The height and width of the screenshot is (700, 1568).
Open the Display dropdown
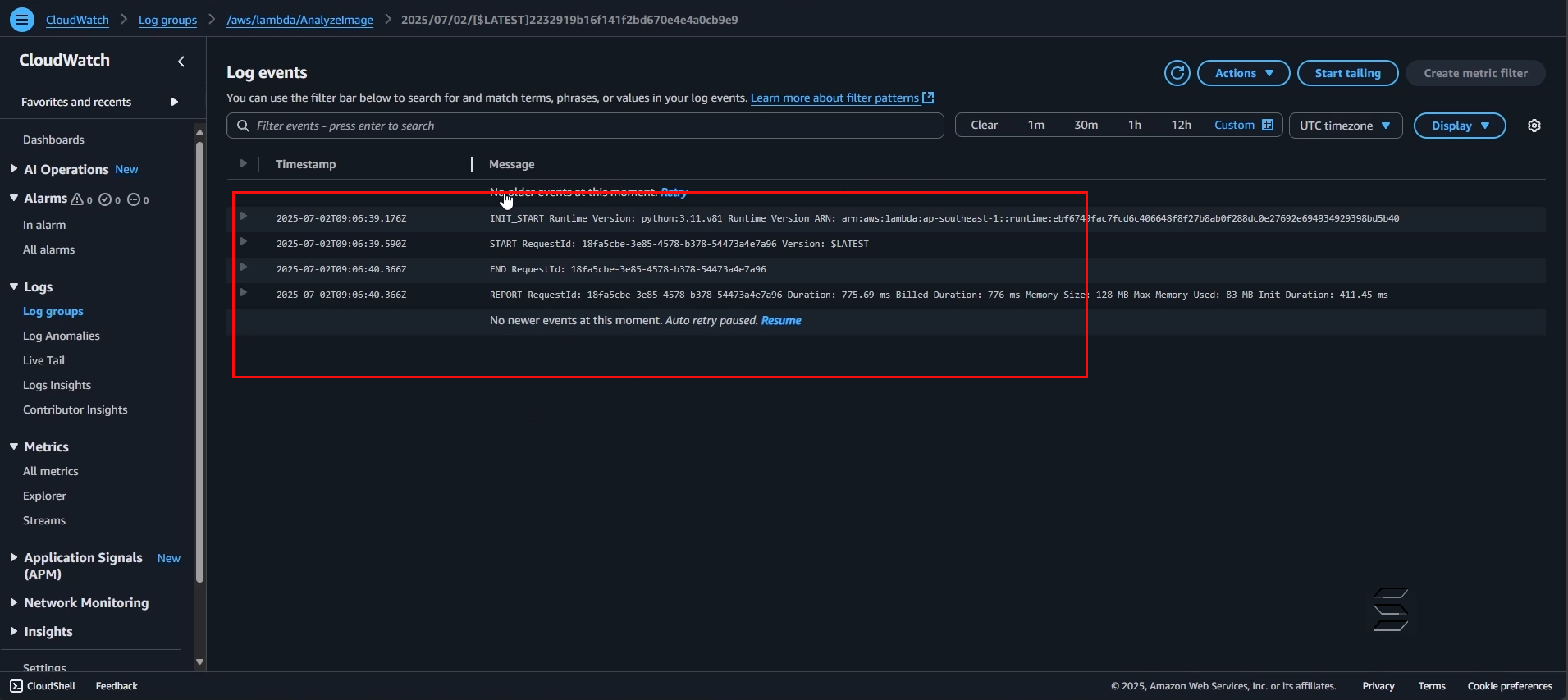(x=1460, y=126)
